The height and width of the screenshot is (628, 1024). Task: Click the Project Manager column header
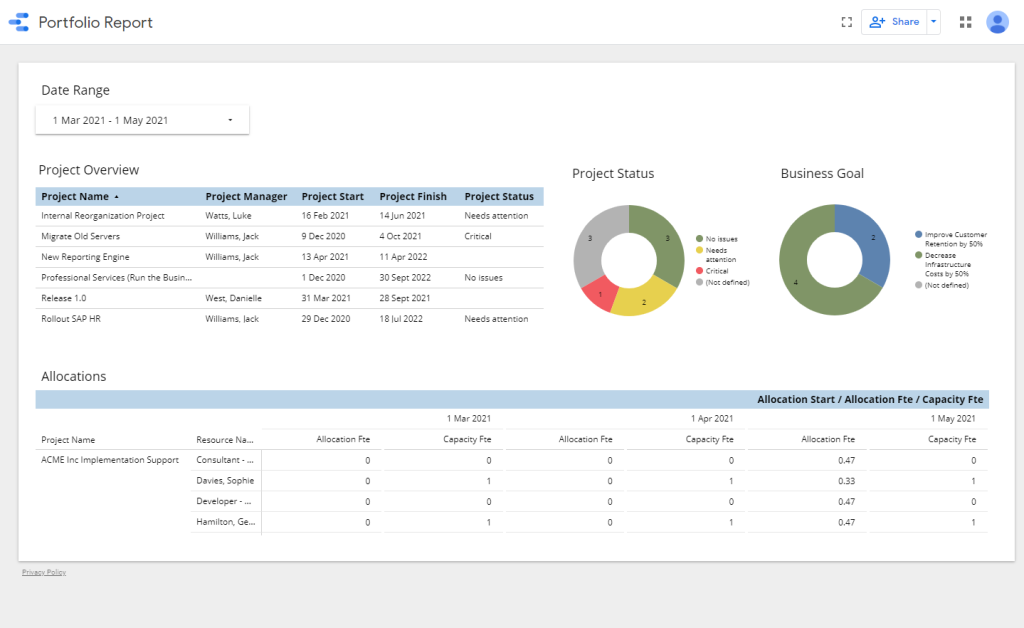(x=246, y=197)
